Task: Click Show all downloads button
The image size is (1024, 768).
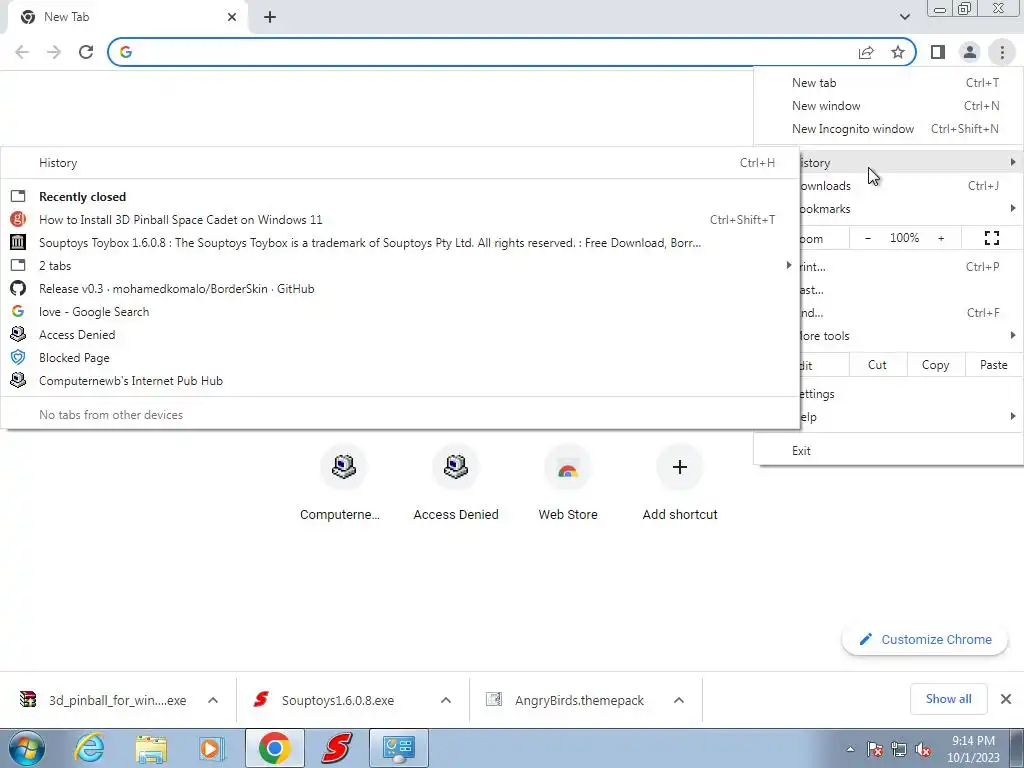Action: coord(948,699)
